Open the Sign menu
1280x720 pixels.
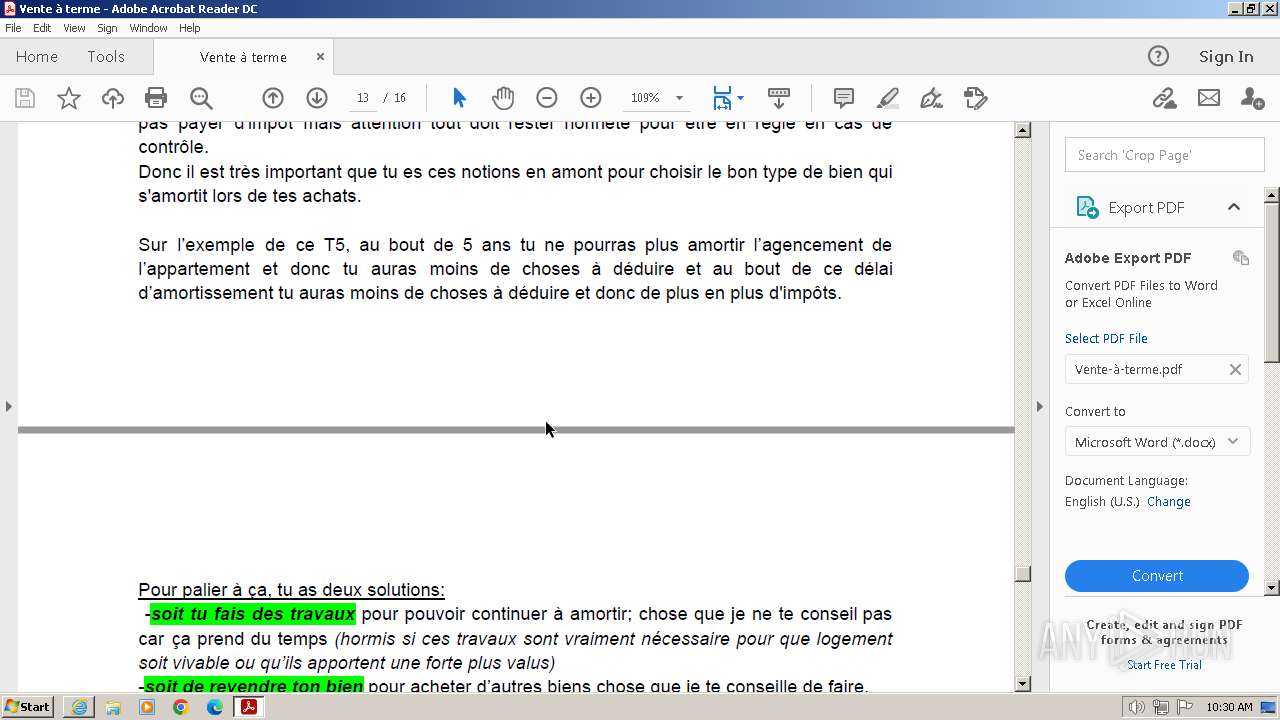107,28
